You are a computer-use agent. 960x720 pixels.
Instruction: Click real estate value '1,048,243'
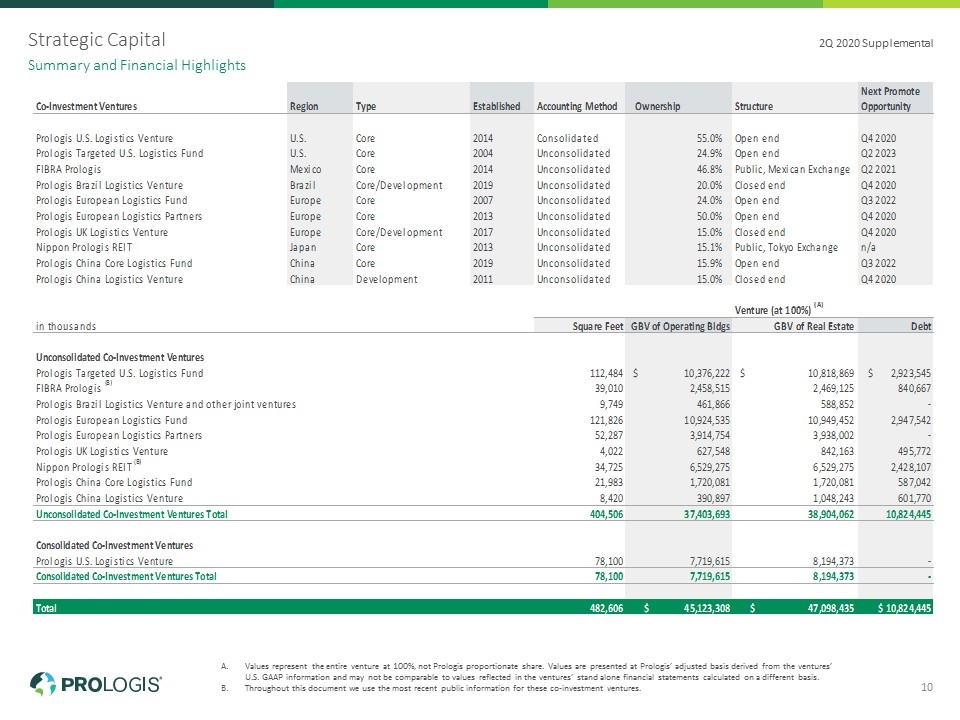pyautogui.click(x=833, y=499)
